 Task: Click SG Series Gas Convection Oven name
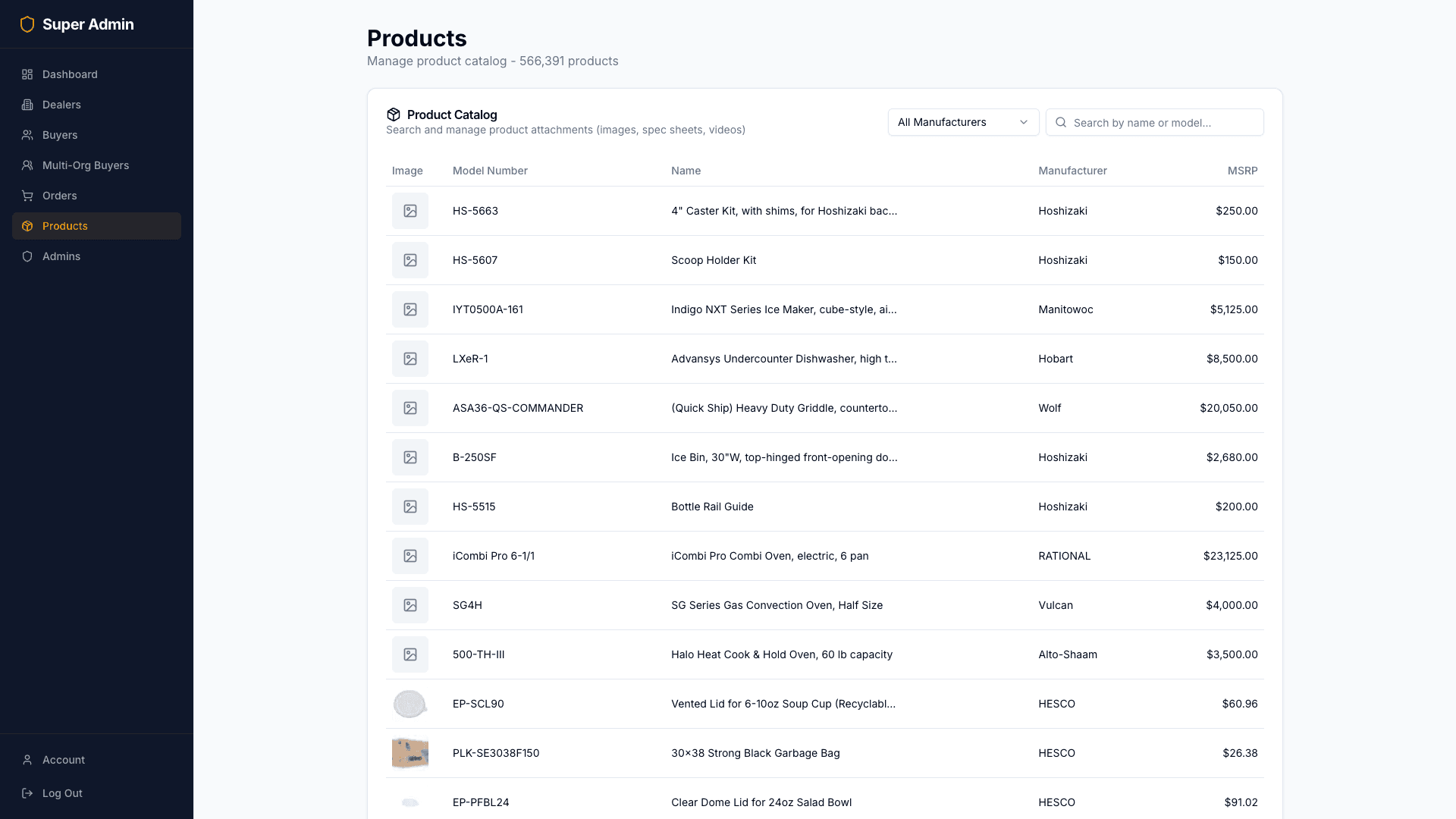(777, 605)
